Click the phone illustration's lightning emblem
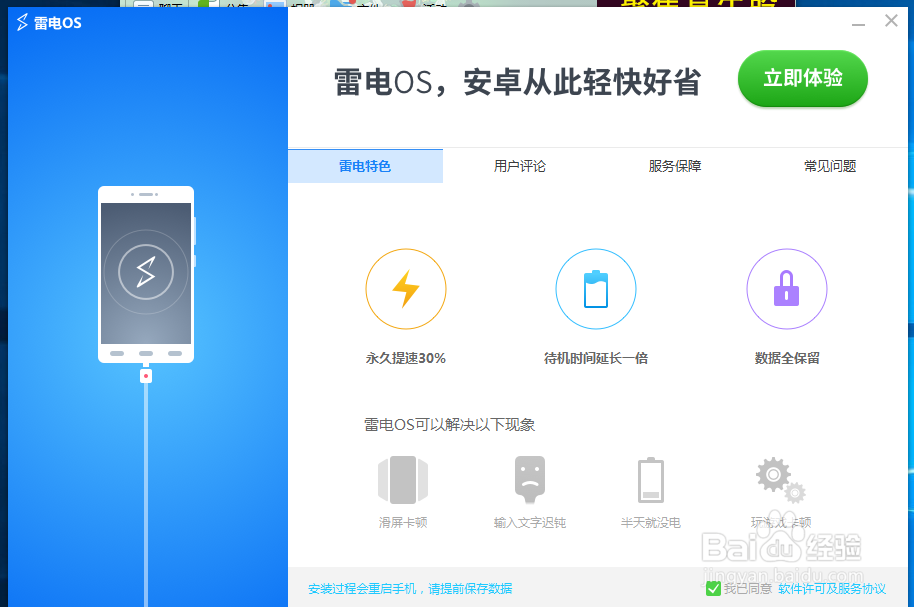The height and width of the screenshot is (607, 914). [x=146, y=272]
